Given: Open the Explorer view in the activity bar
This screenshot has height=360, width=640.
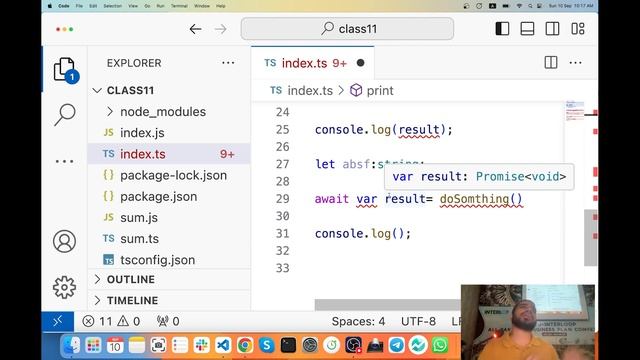Looking at the screenshot, I should coord(64,70).
